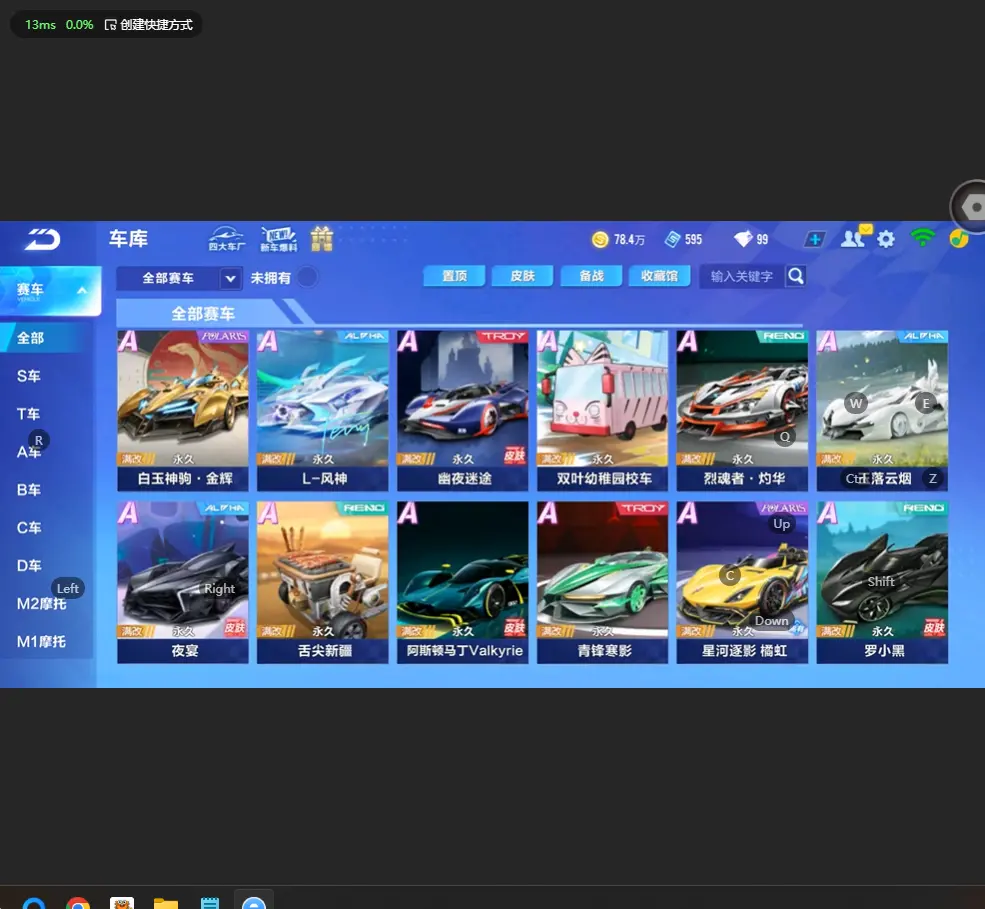Select the 阿斯顿马丁Valkyrie car card
Viewport: 985px width, 909px height.
pyautogui.click(x=463, y=582)
